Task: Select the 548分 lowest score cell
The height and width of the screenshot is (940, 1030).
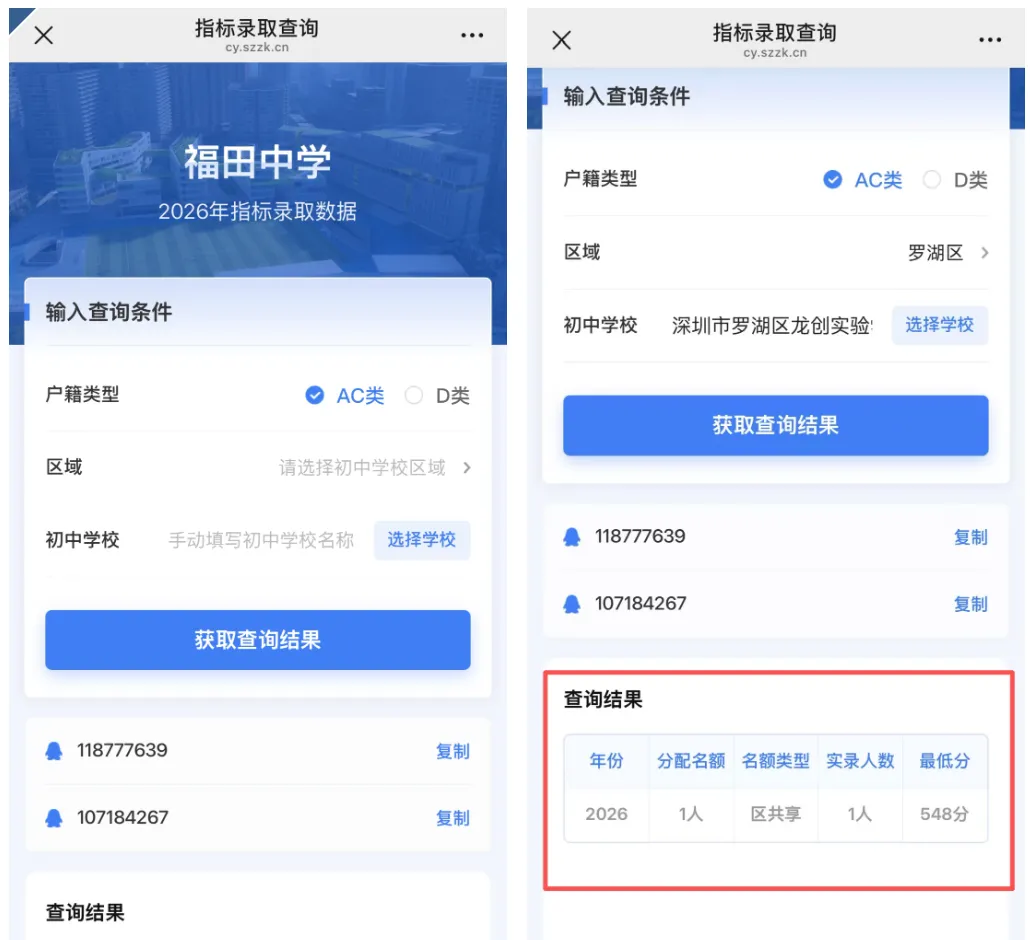Action: [x=945, y=815]
